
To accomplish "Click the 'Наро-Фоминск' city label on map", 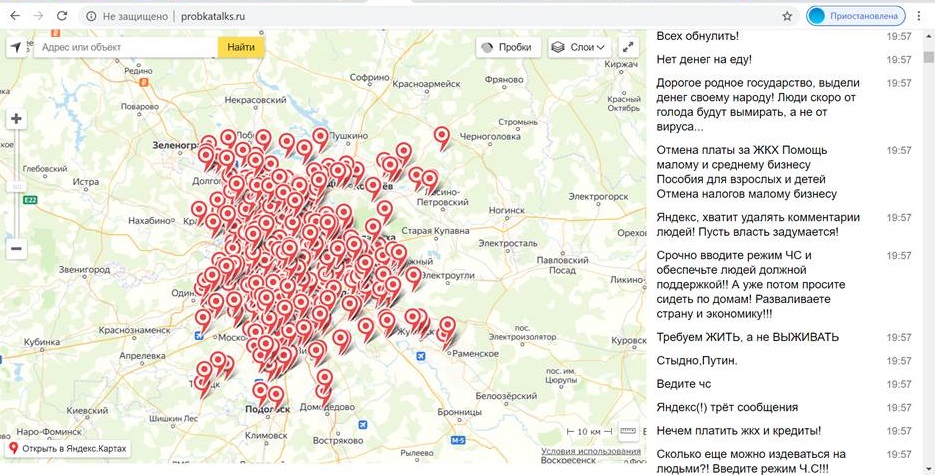I will click(x=49, y=431).
